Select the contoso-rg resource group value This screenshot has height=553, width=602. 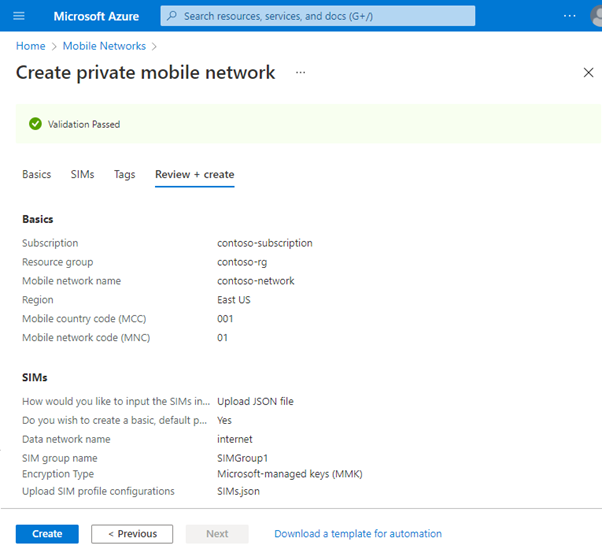242,262
